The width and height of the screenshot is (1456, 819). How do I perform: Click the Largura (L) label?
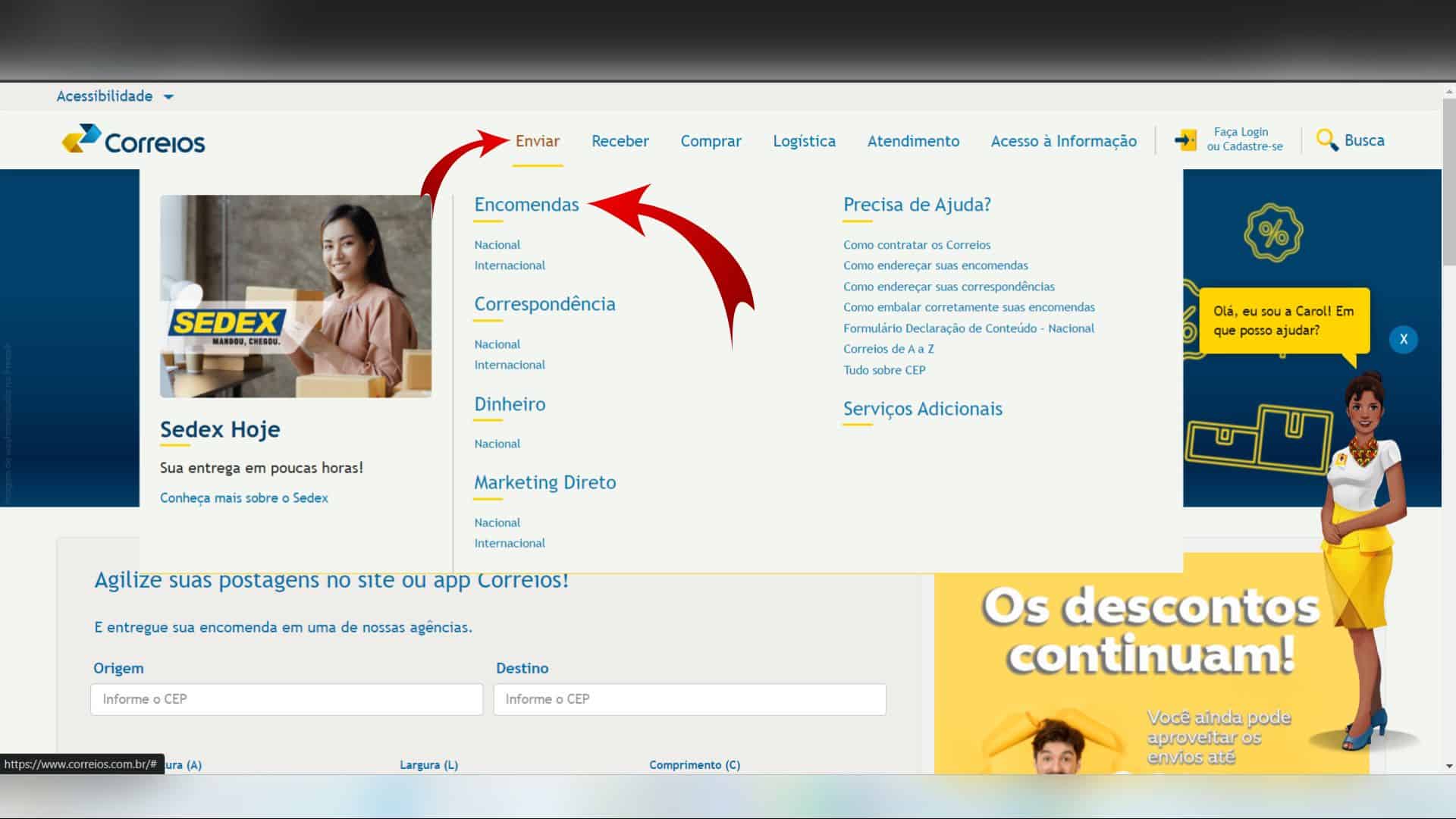pos(429,765)
